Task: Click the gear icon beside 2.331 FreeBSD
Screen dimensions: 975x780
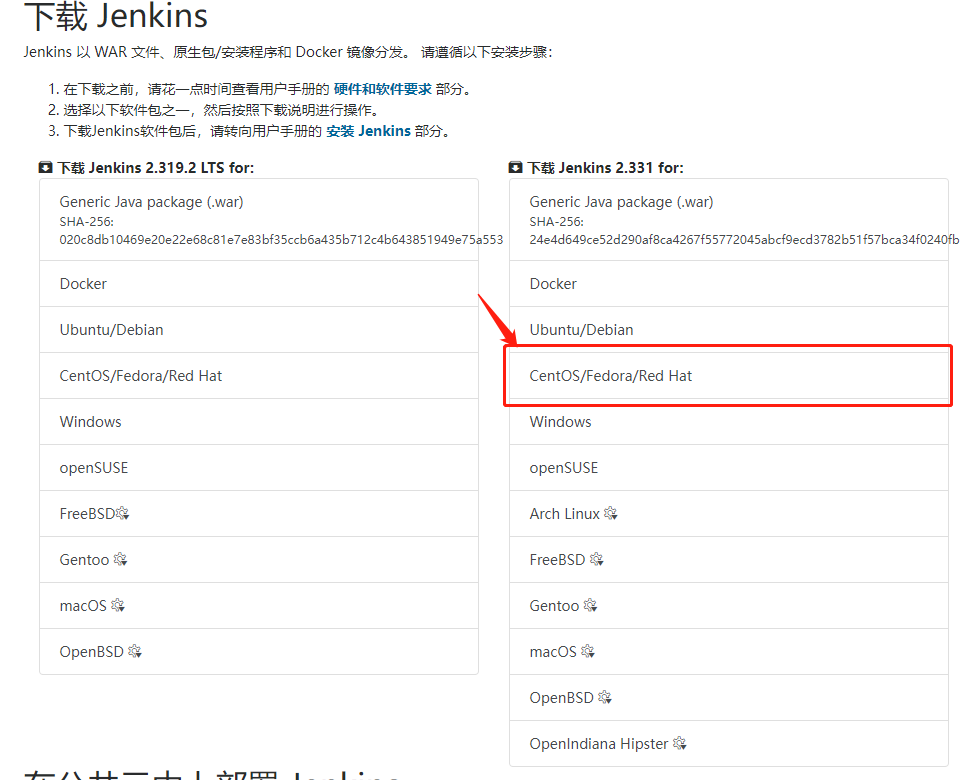Action: pos(596,559)
